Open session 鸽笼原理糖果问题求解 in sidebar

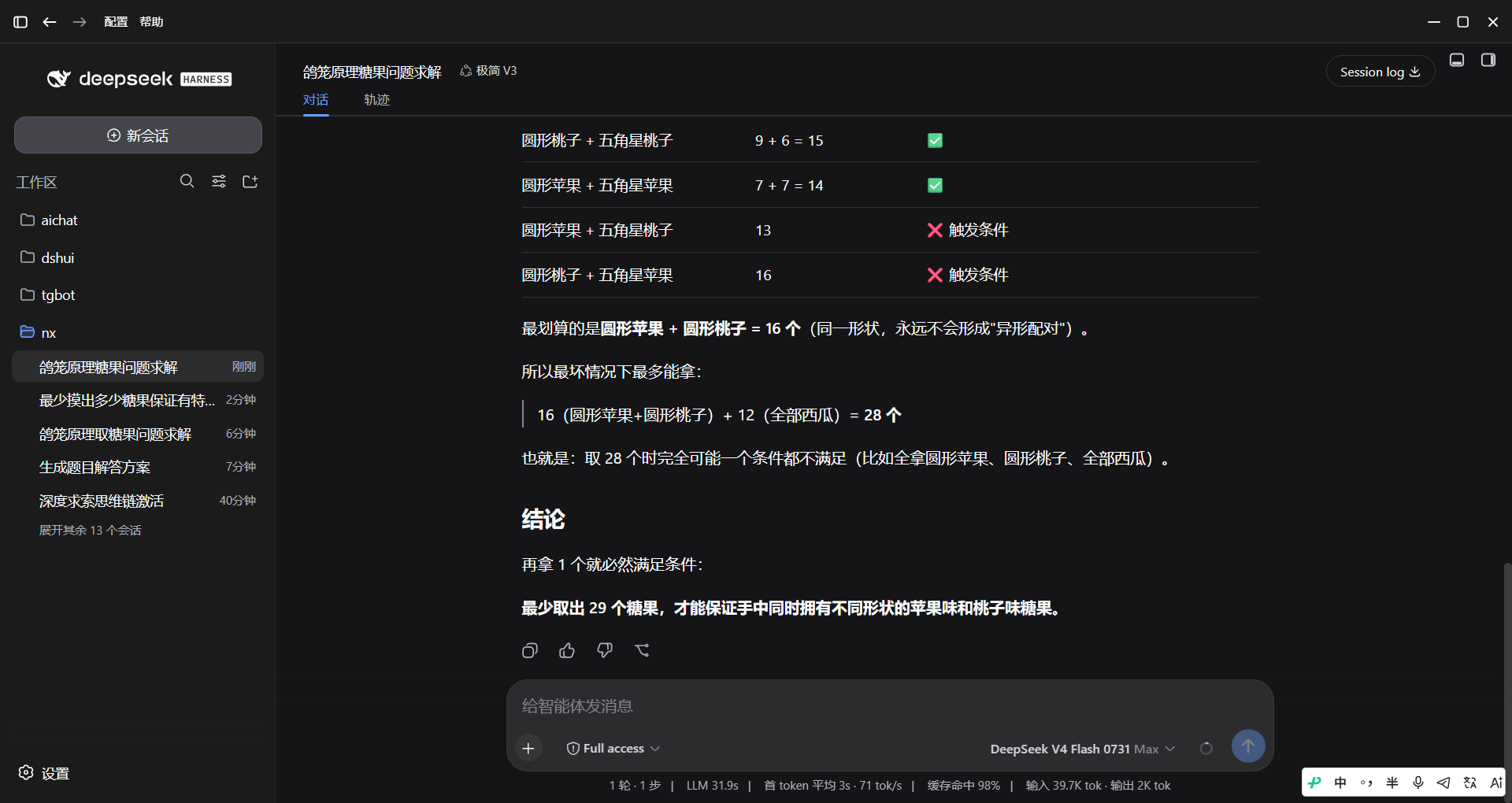(138, 367)
